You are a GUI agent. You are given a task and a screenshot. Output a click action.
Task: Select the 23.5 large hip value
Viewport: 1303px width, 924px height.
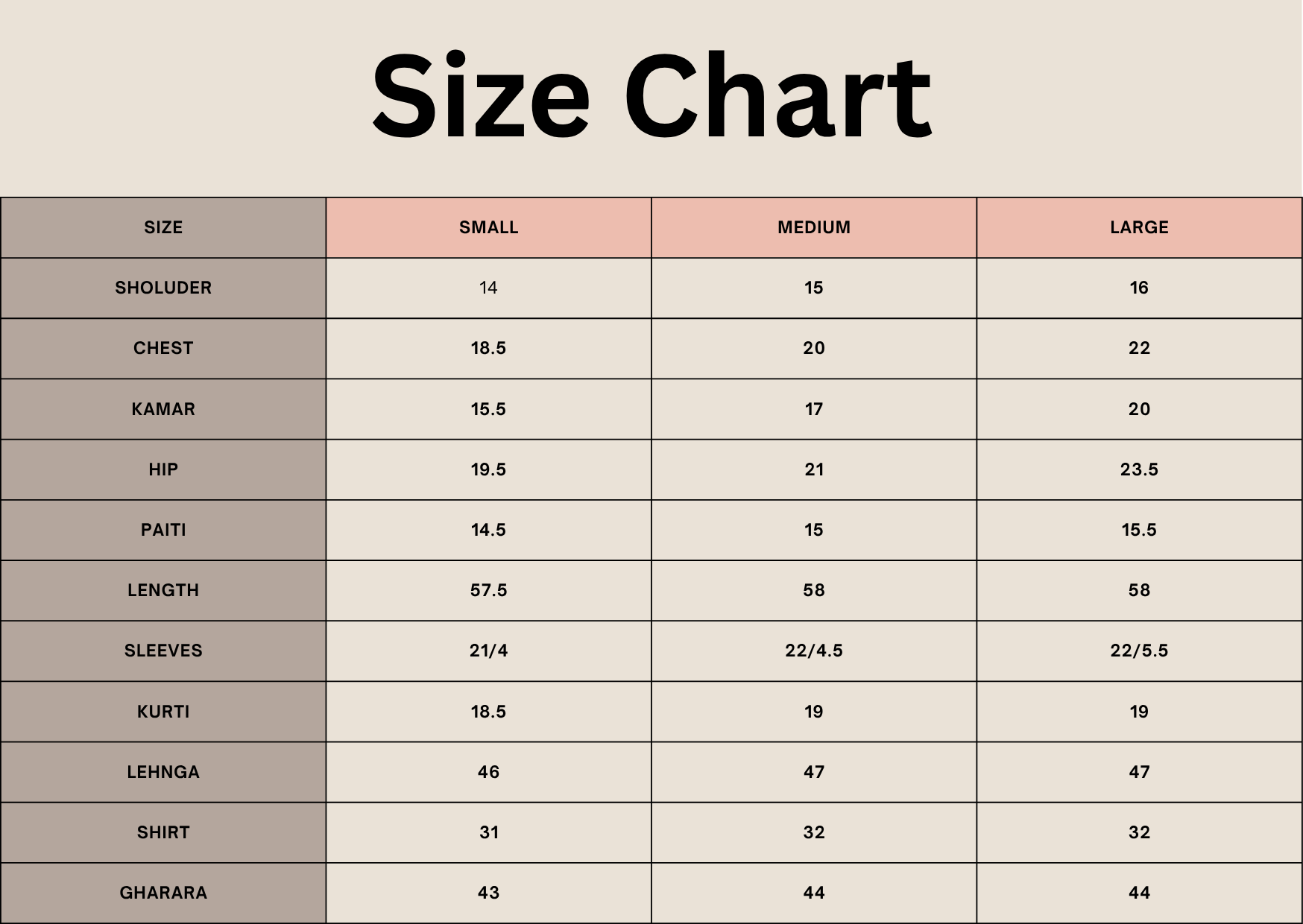(1139, 469)
